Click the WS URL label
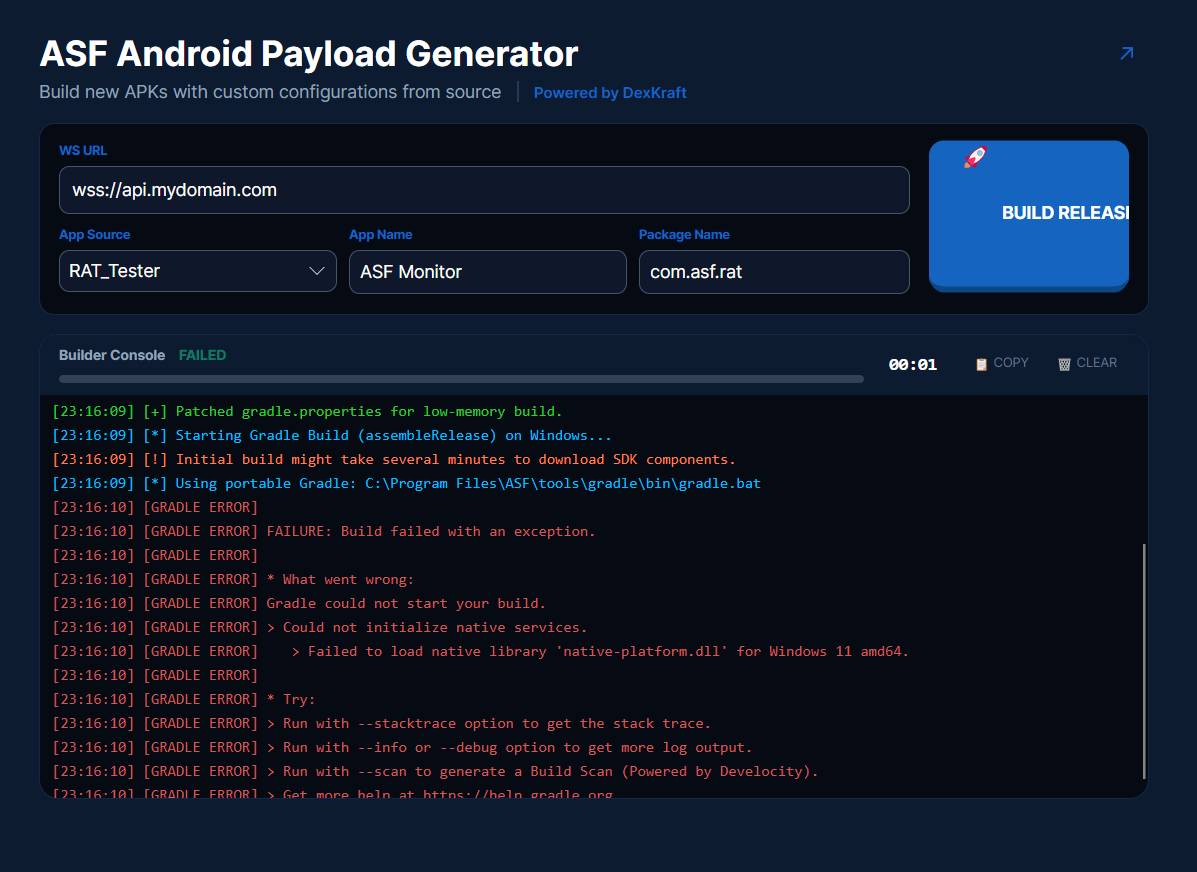 (83, 150)
